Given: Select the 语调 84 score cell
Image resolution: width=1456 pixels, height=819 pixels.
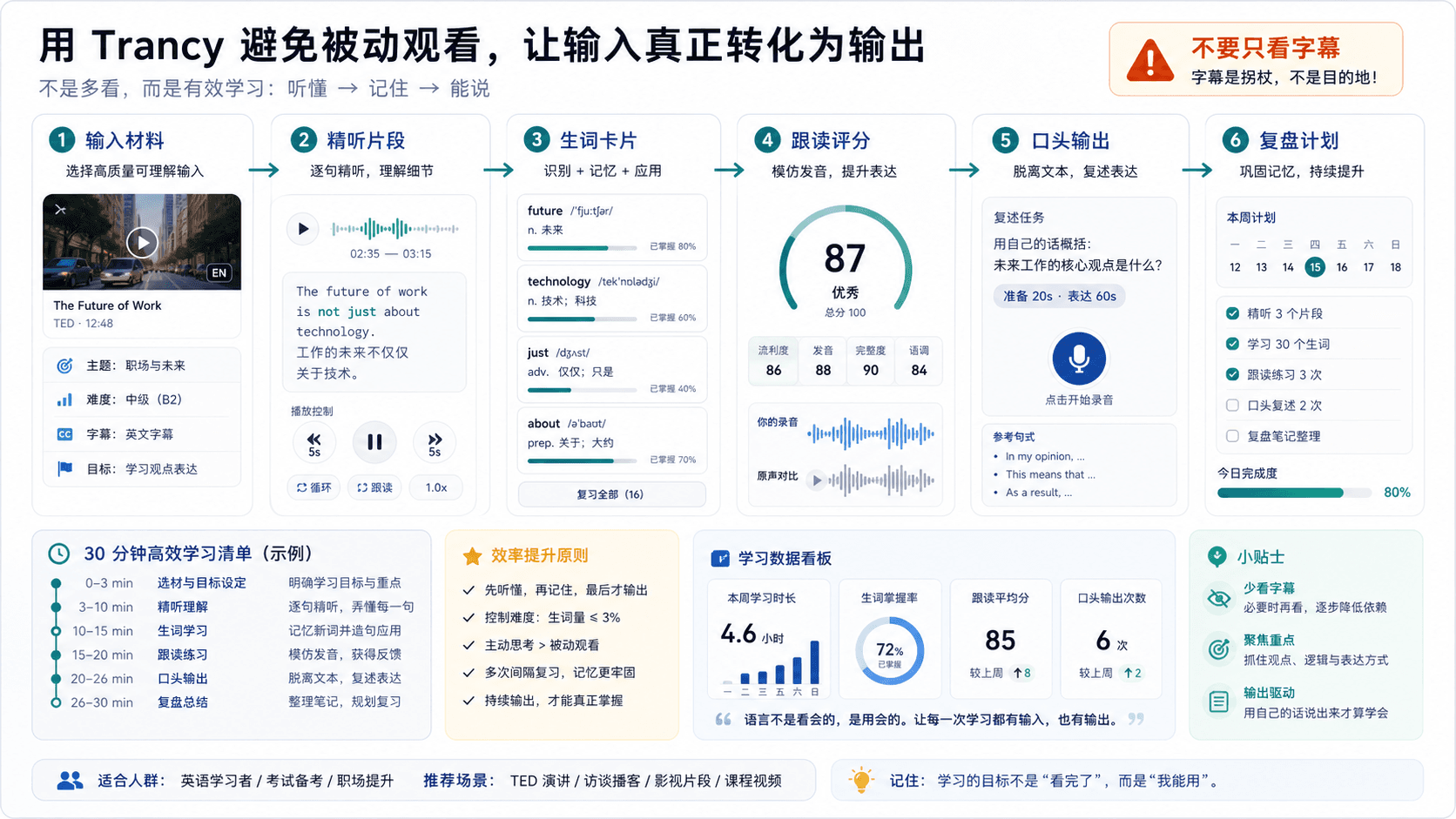Looking at the screenshot, I should (919, 360).
